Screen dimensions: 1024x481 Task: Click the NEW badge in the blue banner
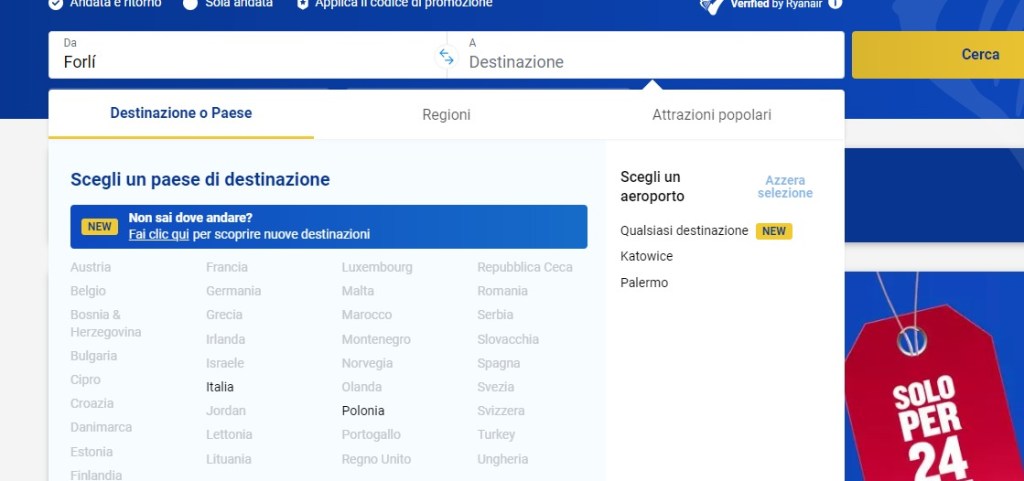pos(99,226)
